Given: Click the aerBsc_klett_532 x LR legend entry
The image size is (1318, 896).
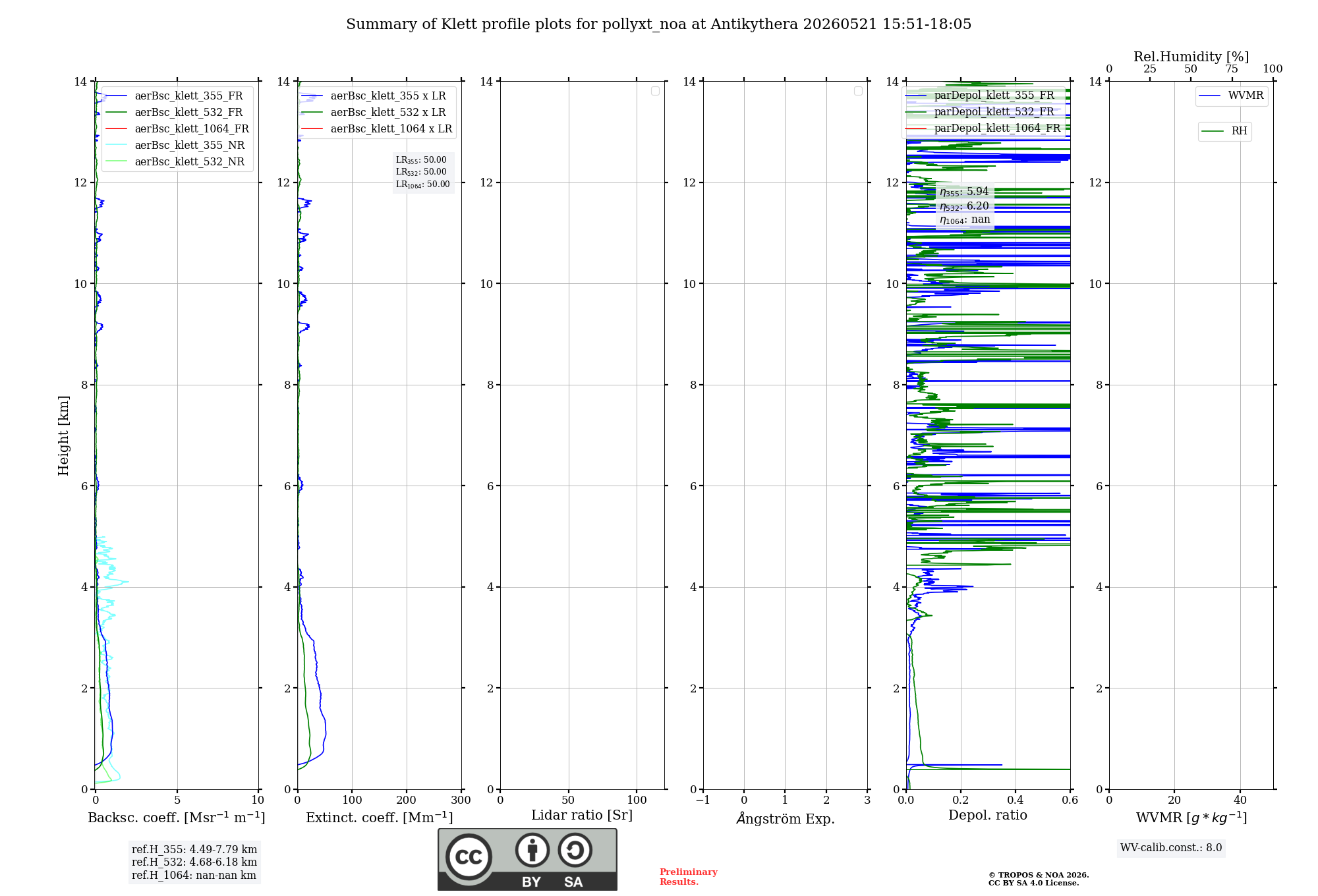Looking at the screenshot, I should (374, 113).
